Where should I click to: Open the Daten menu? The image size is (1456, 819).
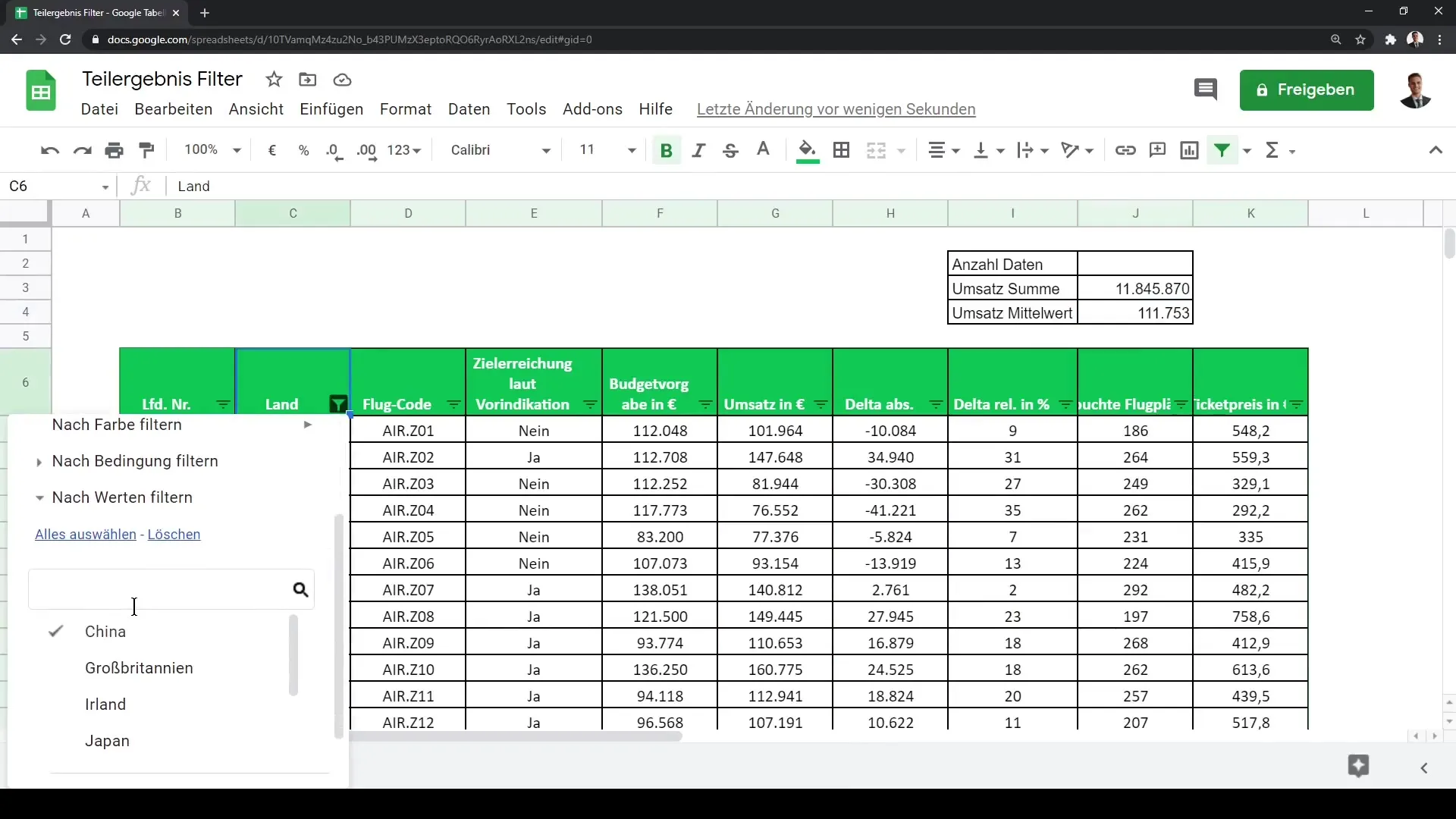click(x=469, y=109)
